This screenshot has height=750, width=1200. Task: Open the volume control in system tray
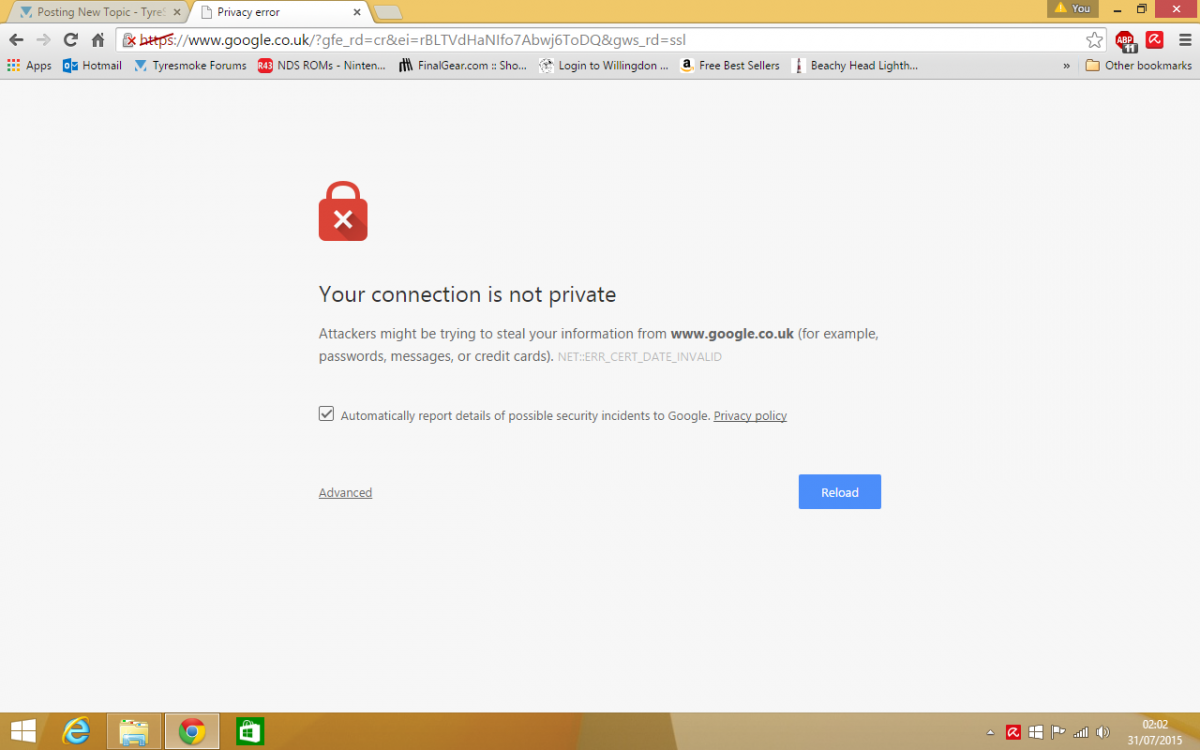tap(1102, 732)
